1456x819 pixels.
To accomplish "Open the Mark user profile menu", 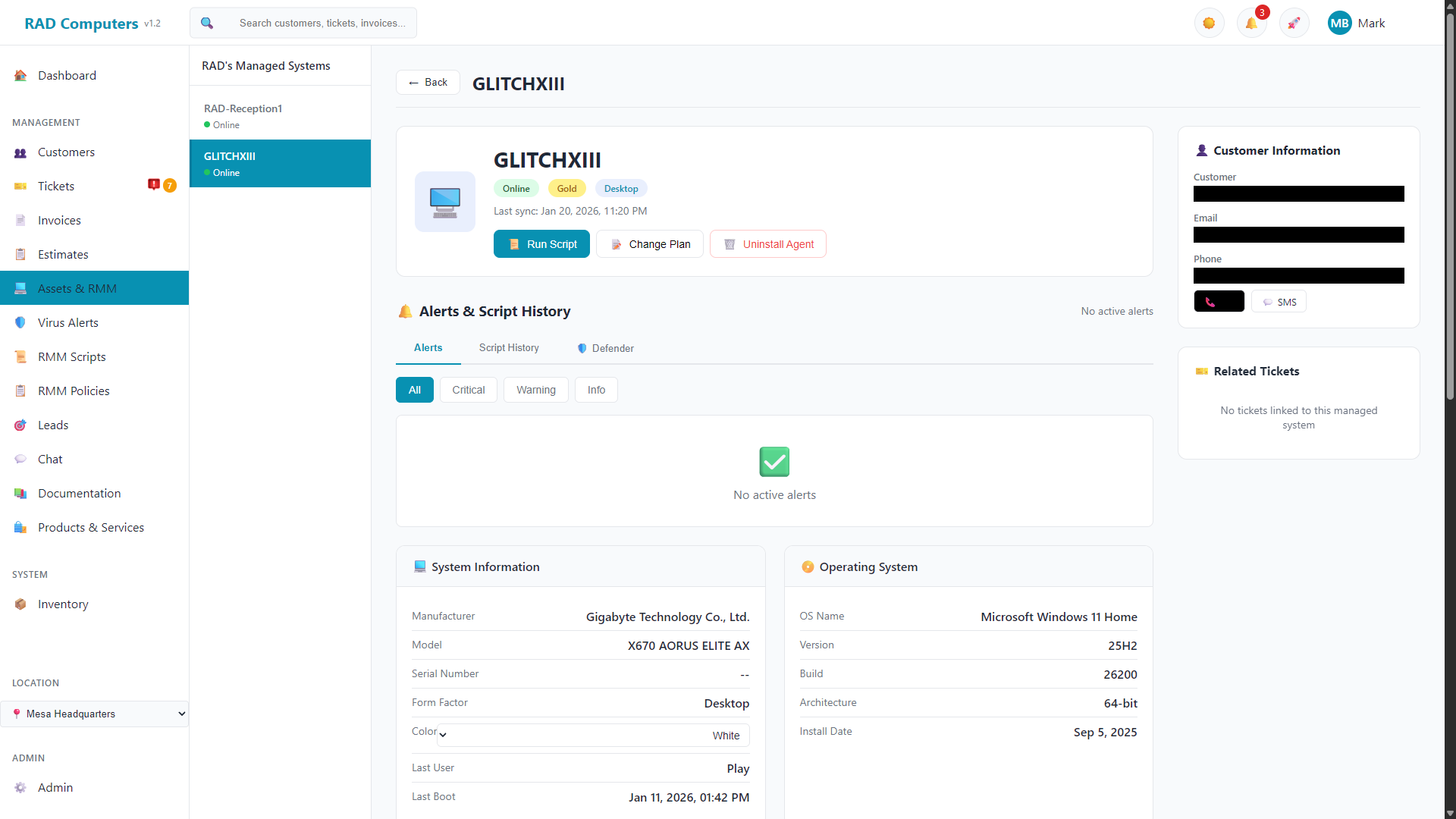I will [x=1357, y=23].
